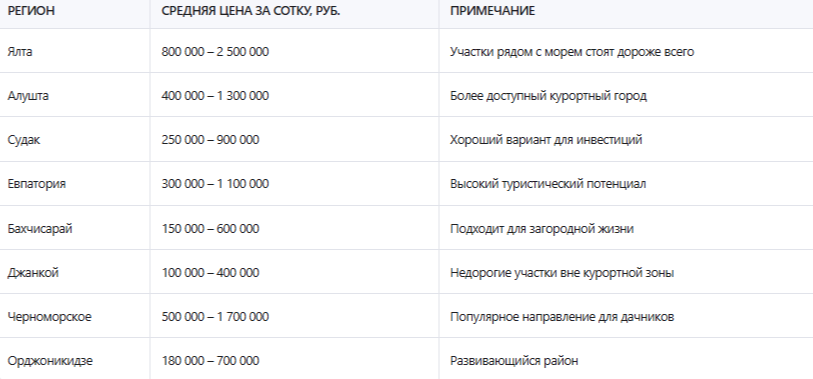Click the price 800 000 – 2 500 000

pyautogui.click(x=215, y=52)
